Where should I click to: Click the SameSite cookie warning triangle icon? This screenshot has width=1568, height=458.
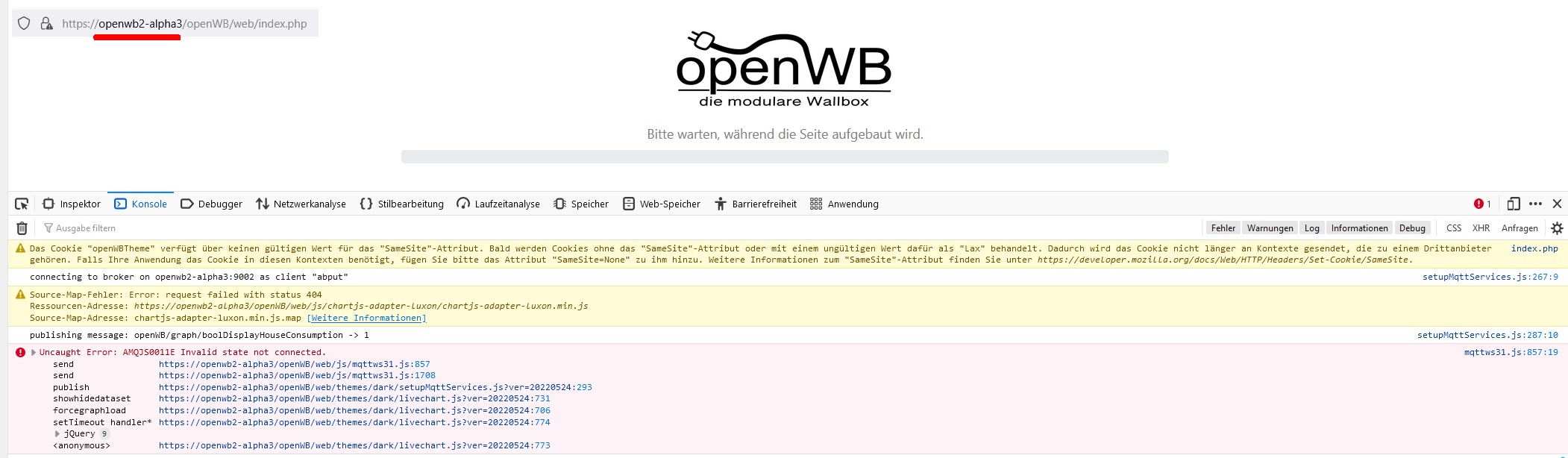tap(20, 248)
